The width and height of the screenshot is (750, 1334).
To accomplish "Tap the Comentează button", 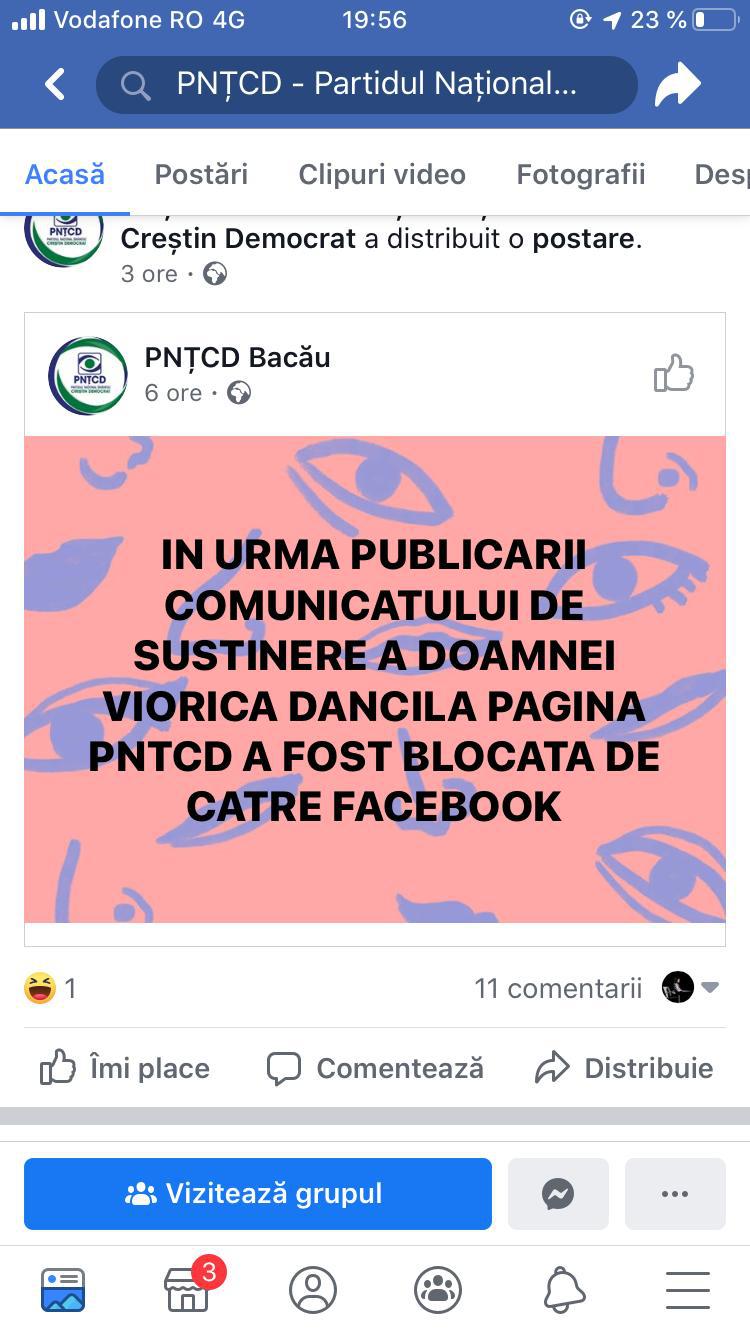I will (x=375, y=1068).
